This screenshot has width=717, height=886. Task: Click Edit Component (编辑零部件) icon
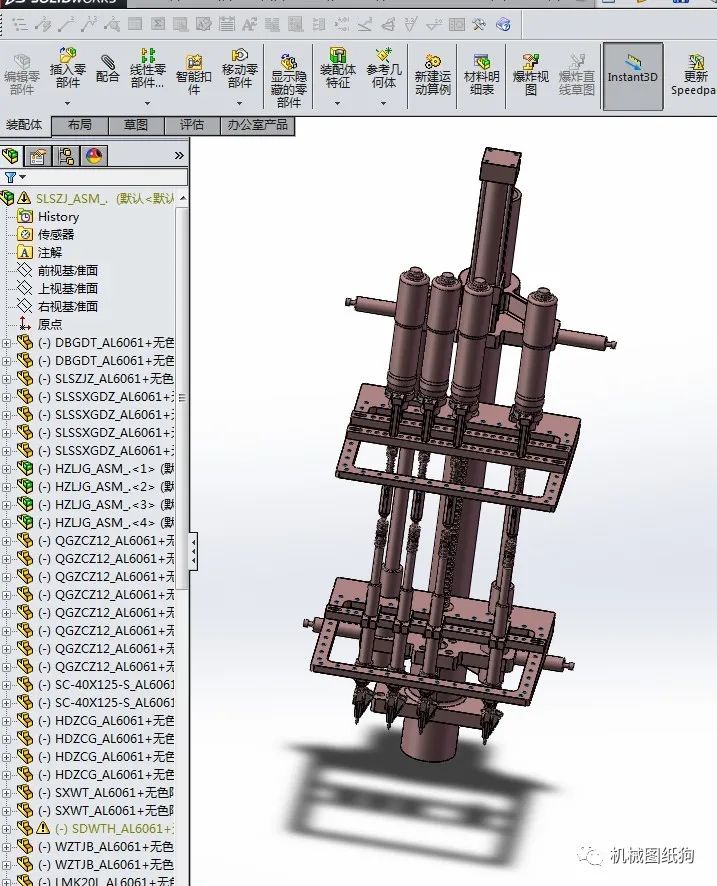click(x=21, y=61)
